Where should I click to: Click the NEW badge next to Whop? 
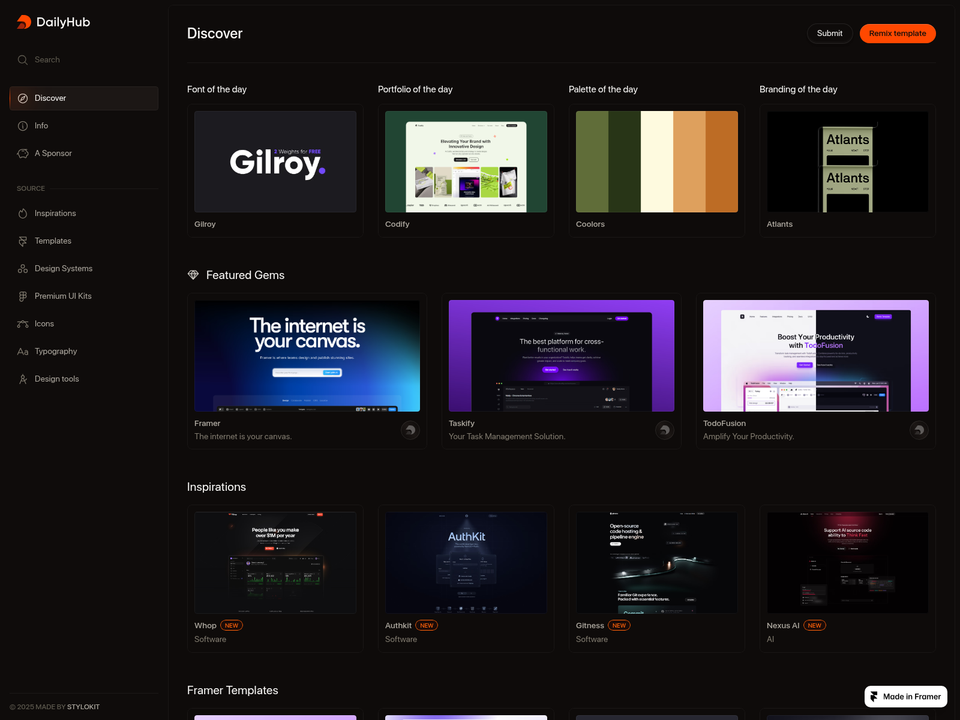point(231,626)
